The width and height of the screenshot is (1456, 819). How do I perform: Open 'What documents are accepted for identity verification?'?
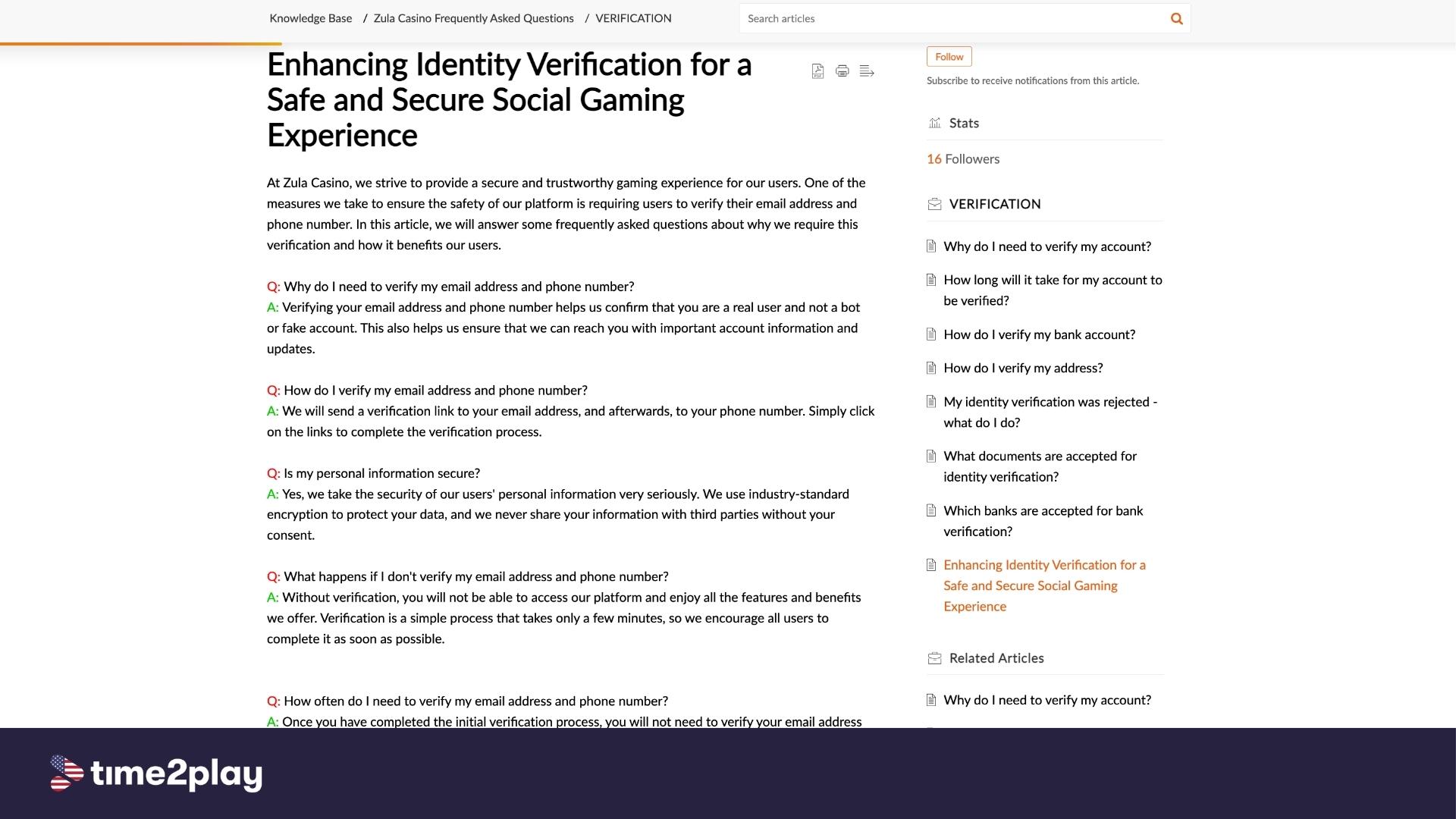click(x=1040, y=466)
